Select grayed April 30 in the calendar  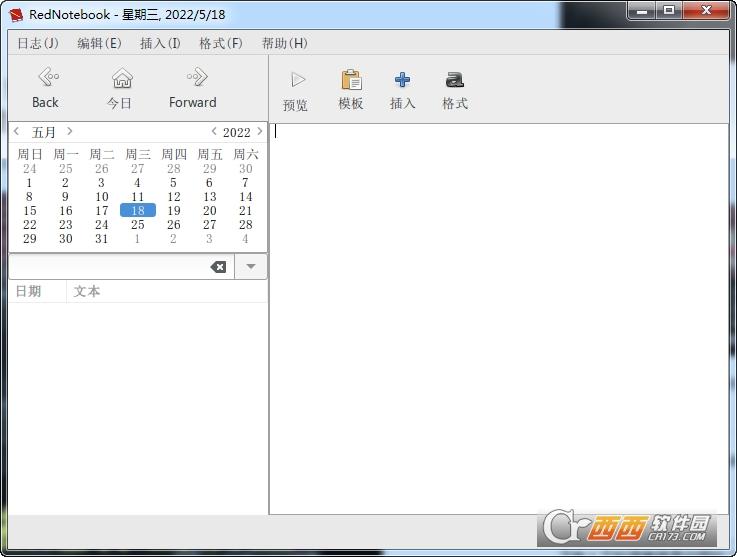coord(245,168)
